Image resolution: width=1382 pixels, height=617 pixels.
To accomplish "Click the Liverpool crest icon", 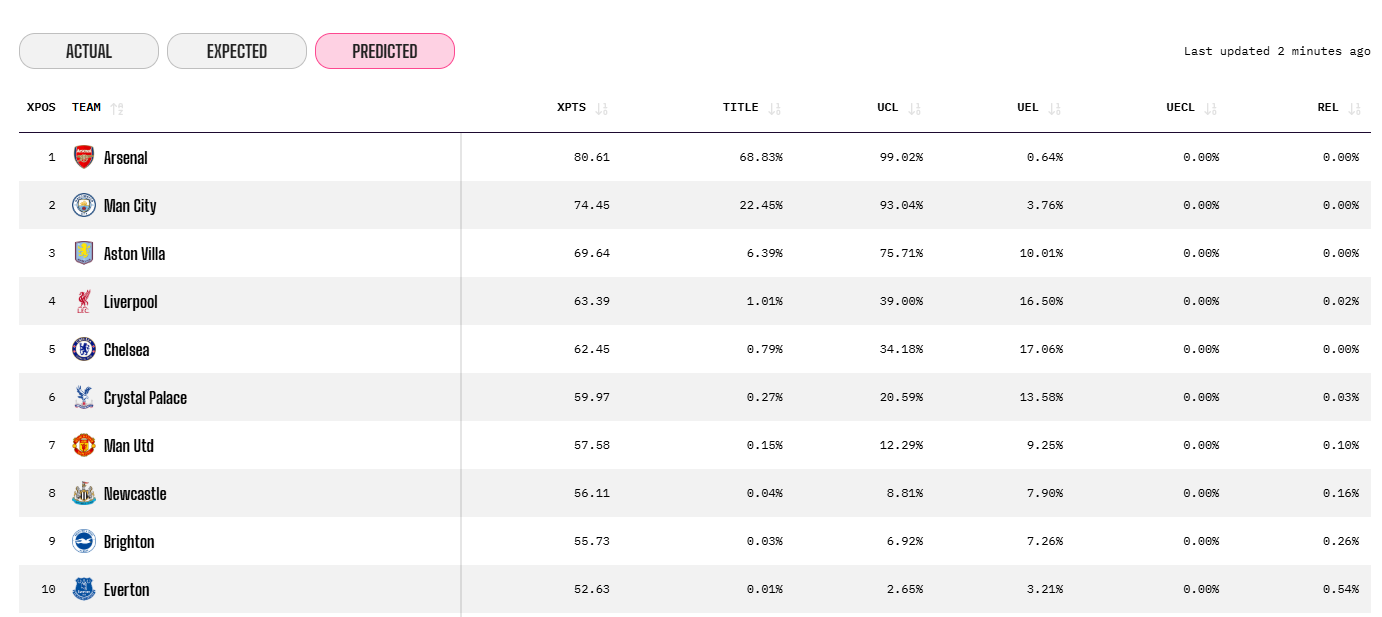I will [84, 301].
